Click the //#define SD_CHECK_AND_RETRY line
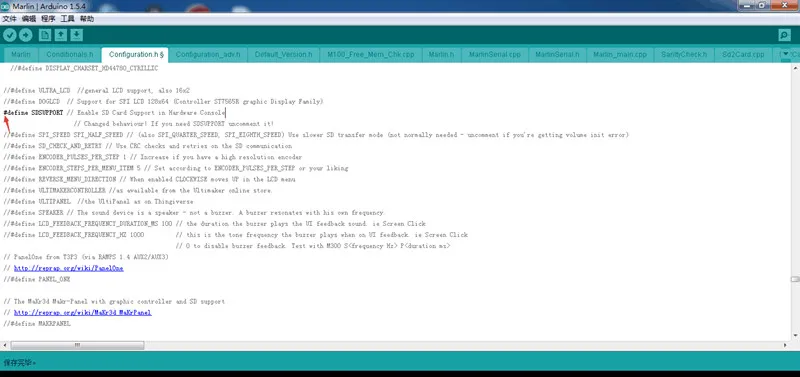Screen dimensions: 800x377 click(148, 146)
